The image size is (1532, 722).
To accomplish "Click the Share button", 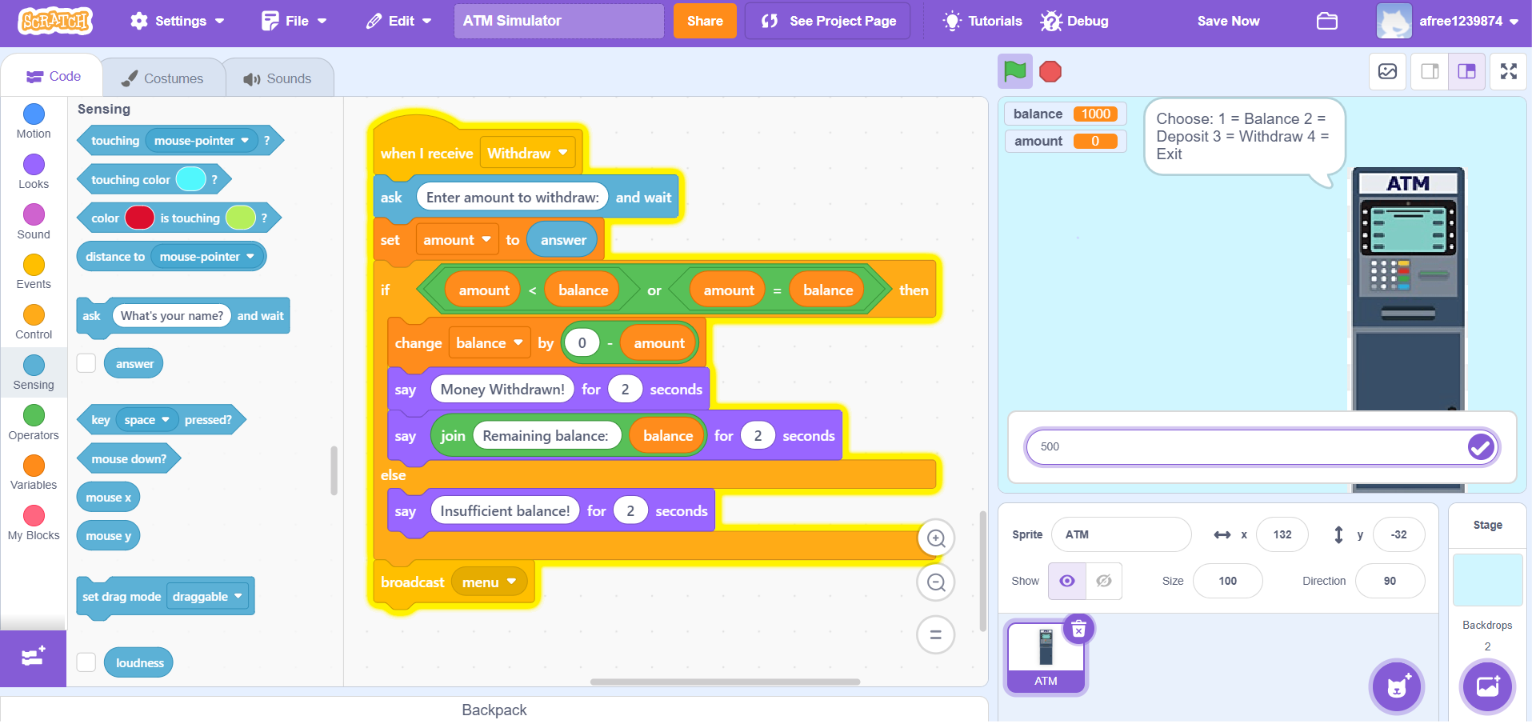I will (x=705, y=21).
